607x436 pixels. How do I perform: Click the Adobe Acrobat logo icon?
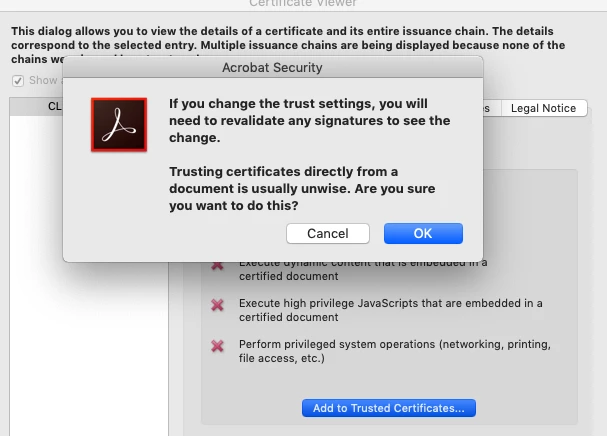[119, 125]
